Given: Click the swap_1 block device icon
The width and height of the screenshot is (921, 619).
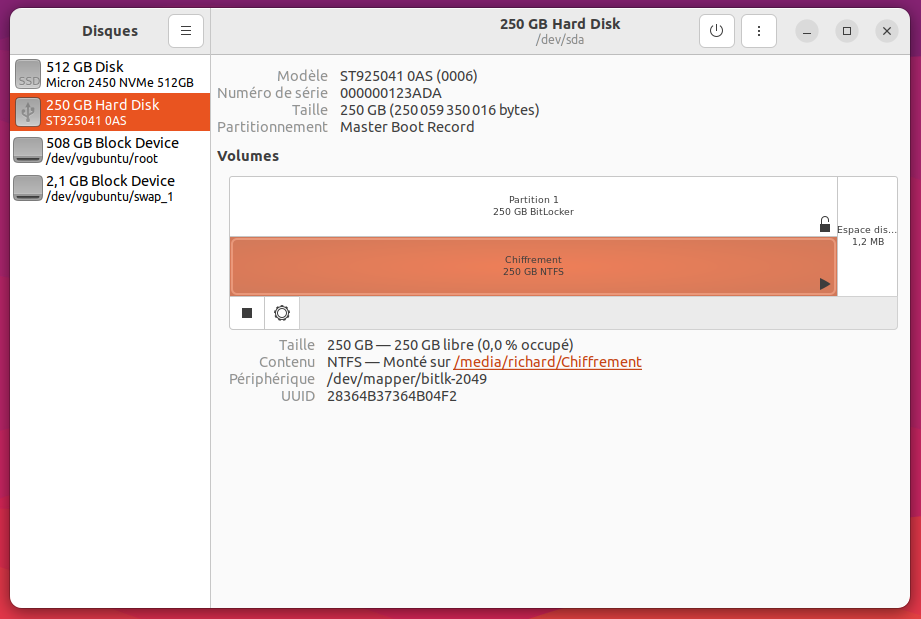Looking at the screenshot, I should (x=28, y=188).
